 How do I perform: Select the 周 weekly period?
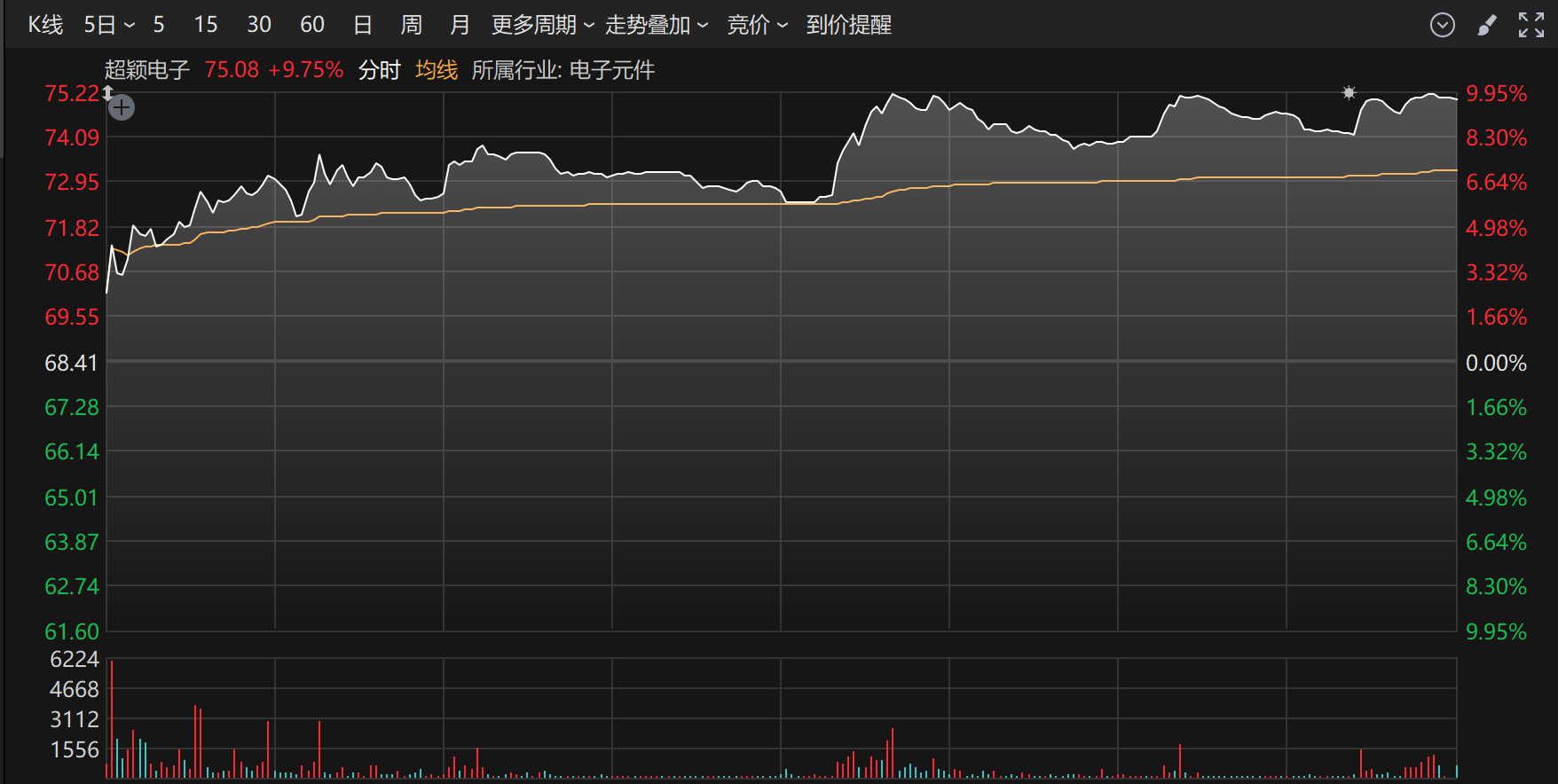[411, 25]
